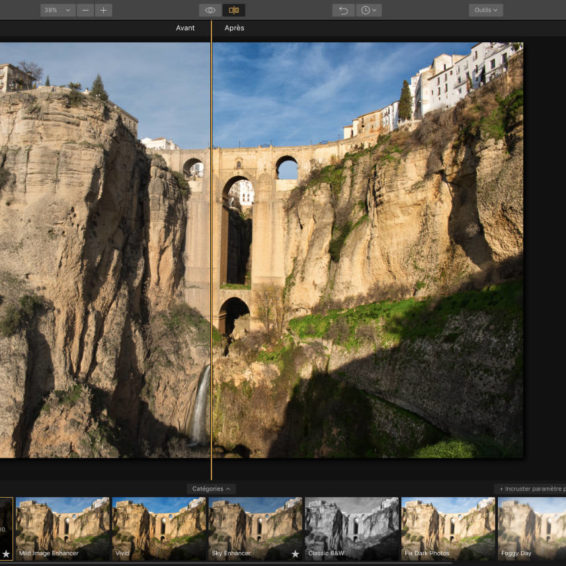
Task: Apply the Mild Image Enhancer preset
Action: click(62, 528)
